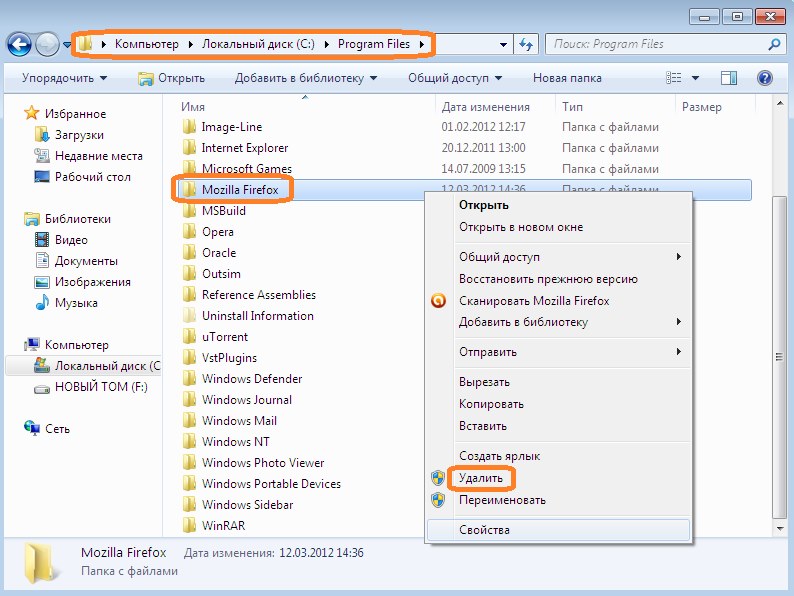Click the scroll up arrow of file list
794x596 pixels.
point(780,103)
